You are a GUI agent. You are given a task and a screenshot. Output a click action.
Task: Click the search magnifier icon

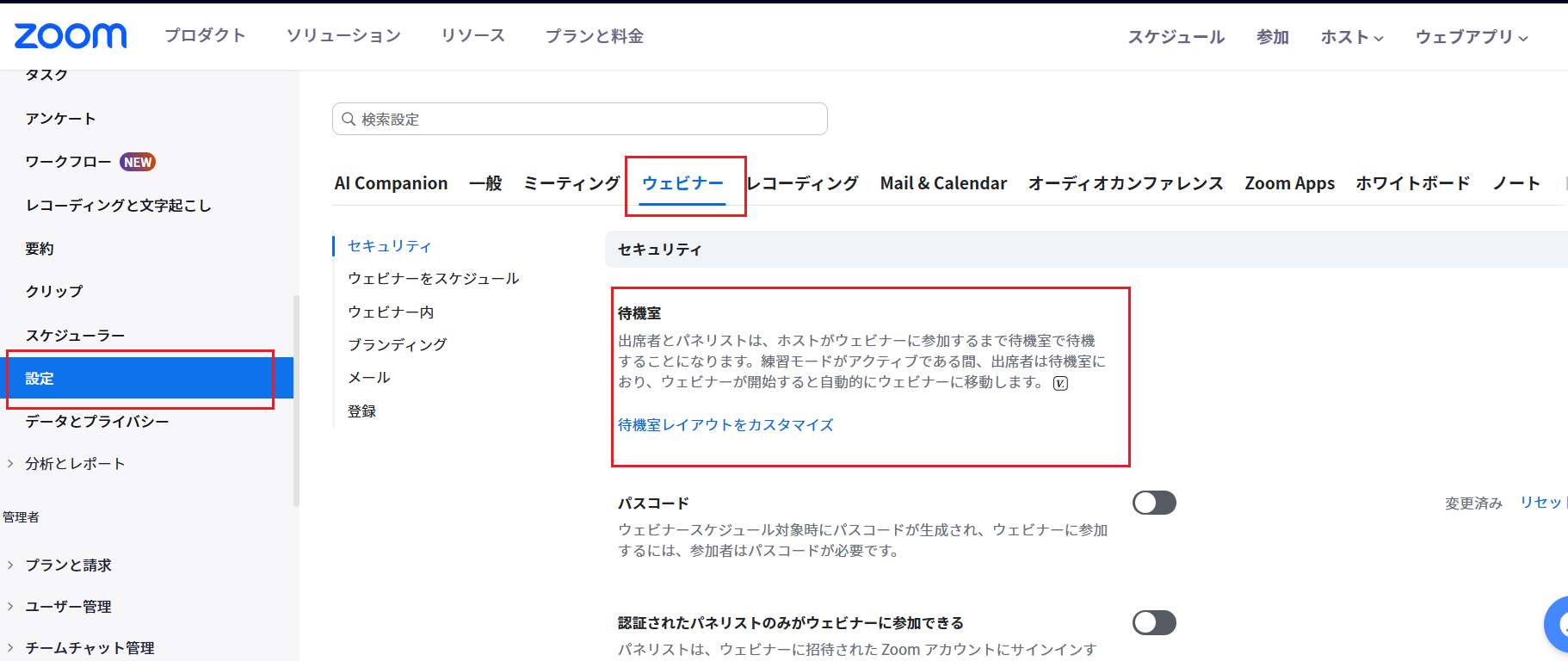(x=349, y=120)
